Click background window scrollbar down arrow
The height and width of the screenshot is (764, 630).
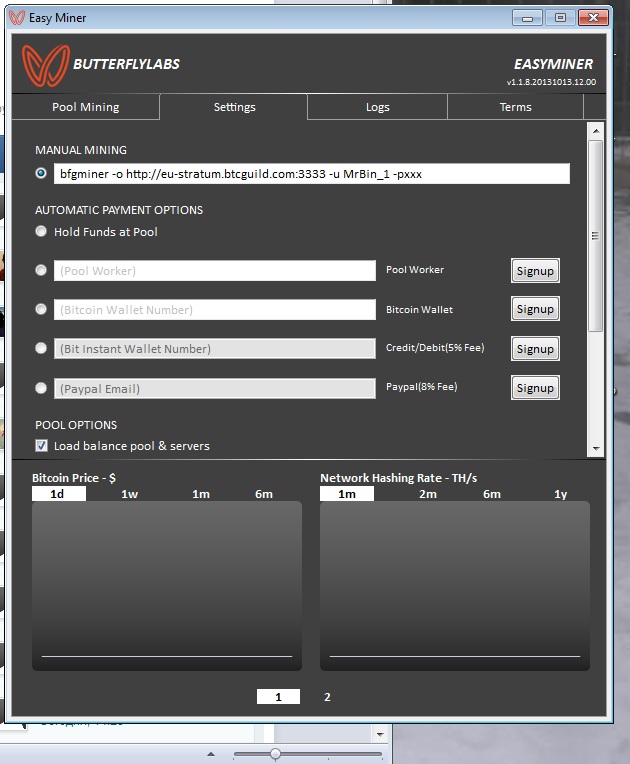(381, 734)
